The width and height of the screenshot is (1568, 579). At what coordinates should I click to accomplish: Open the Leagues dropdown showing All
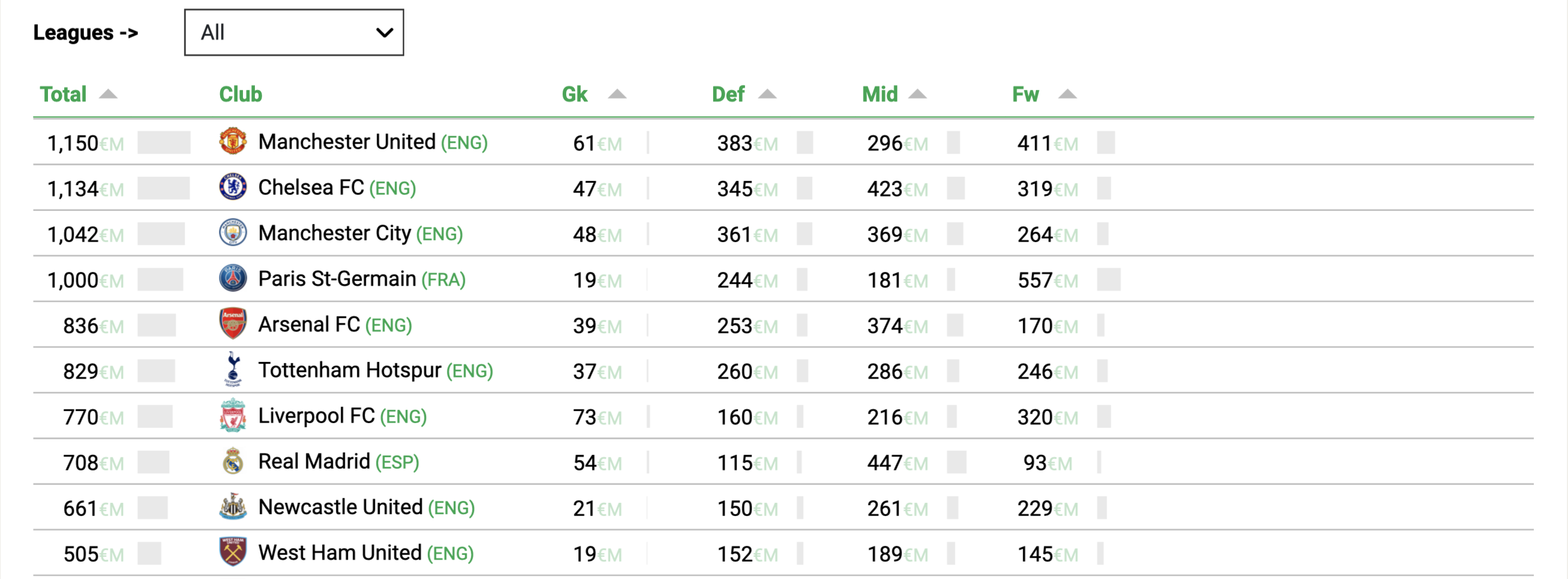(x=294, y=32)
